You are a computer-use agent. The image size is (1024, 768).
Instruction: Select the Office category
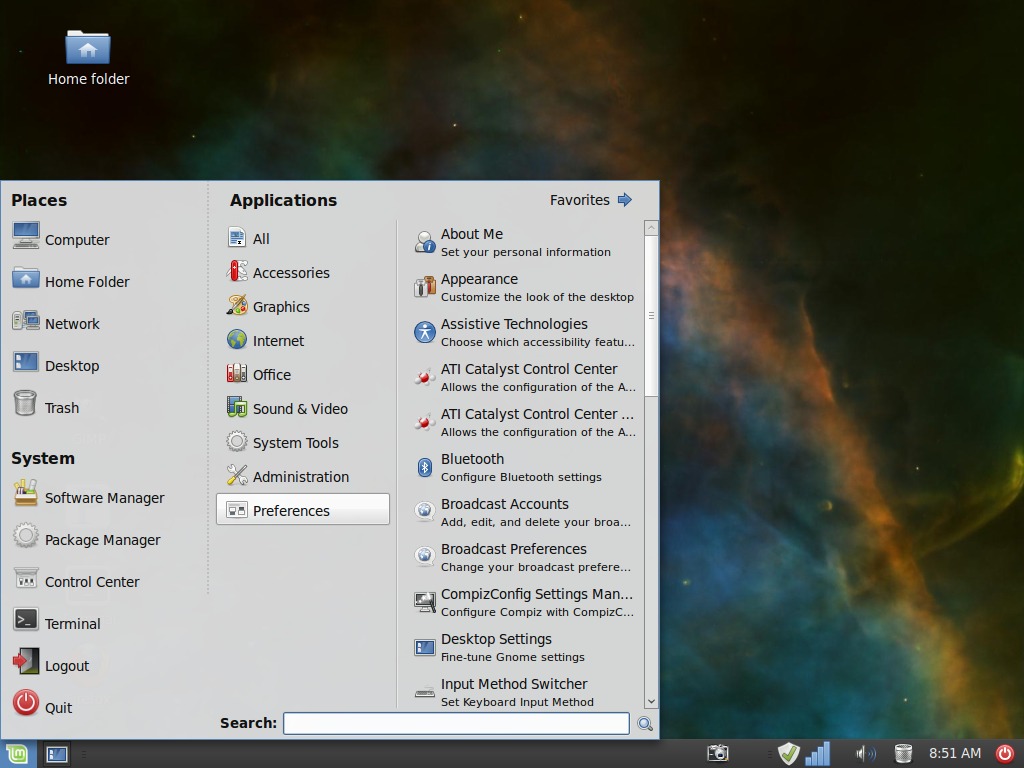point(302,374)
